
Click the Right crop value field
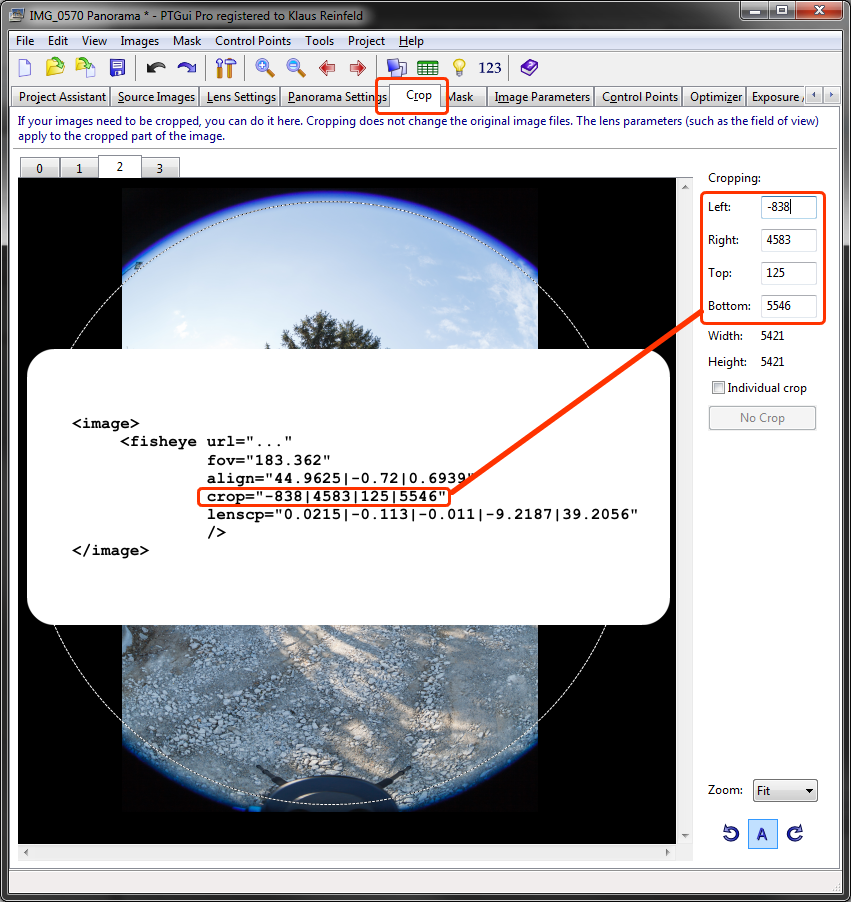[x=788, y=240]
